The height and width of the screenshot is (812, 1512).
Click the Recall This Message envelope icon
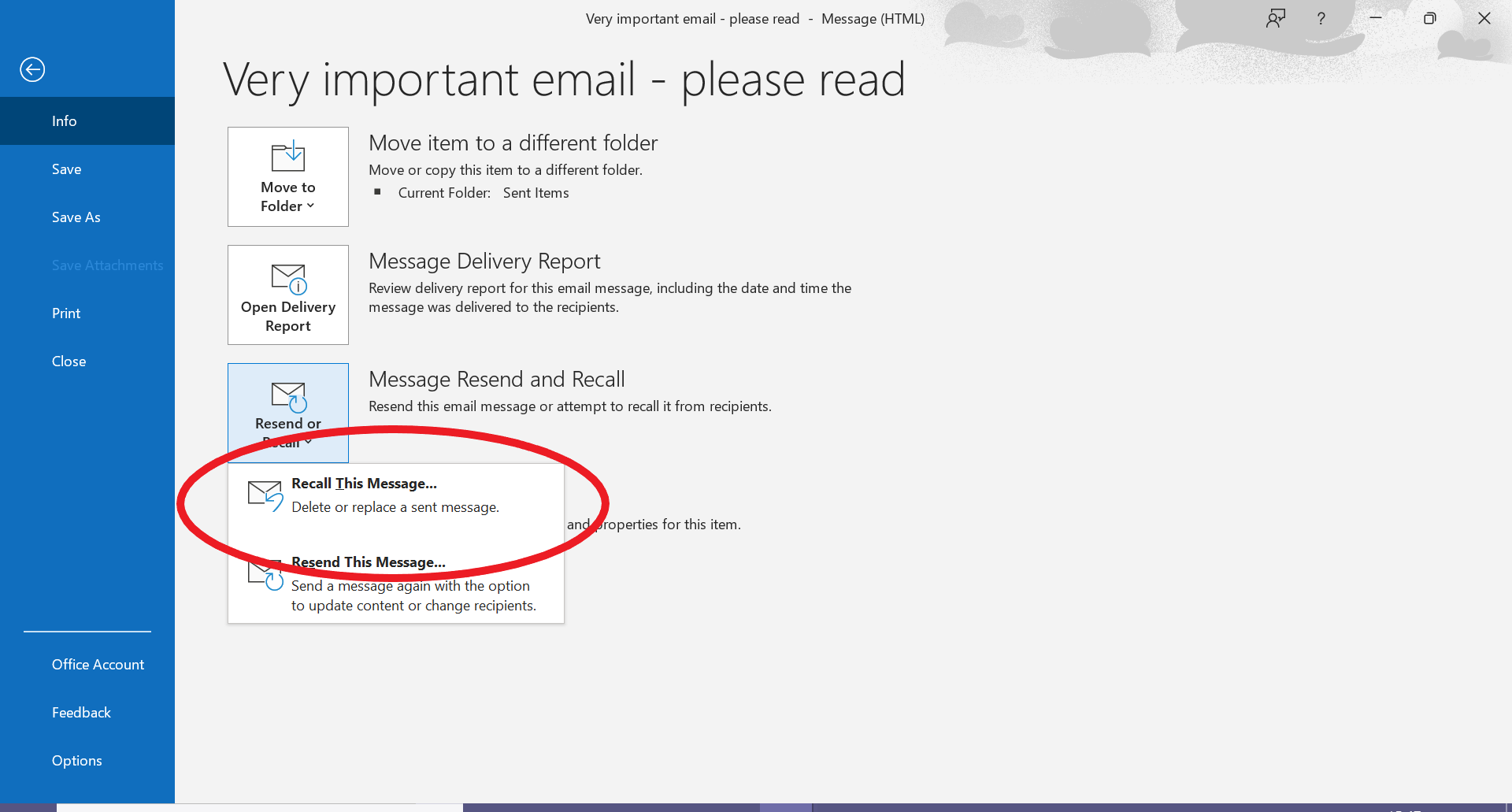point(265,495)
